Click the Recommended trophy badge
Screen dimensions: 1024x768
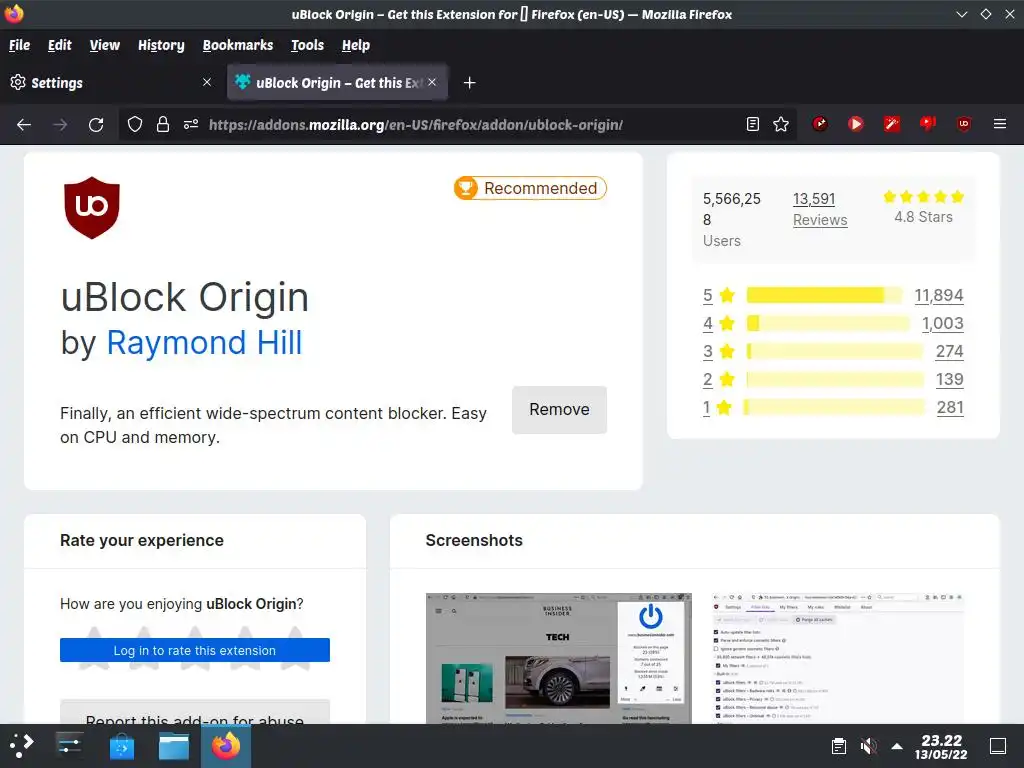coord(530,188)
